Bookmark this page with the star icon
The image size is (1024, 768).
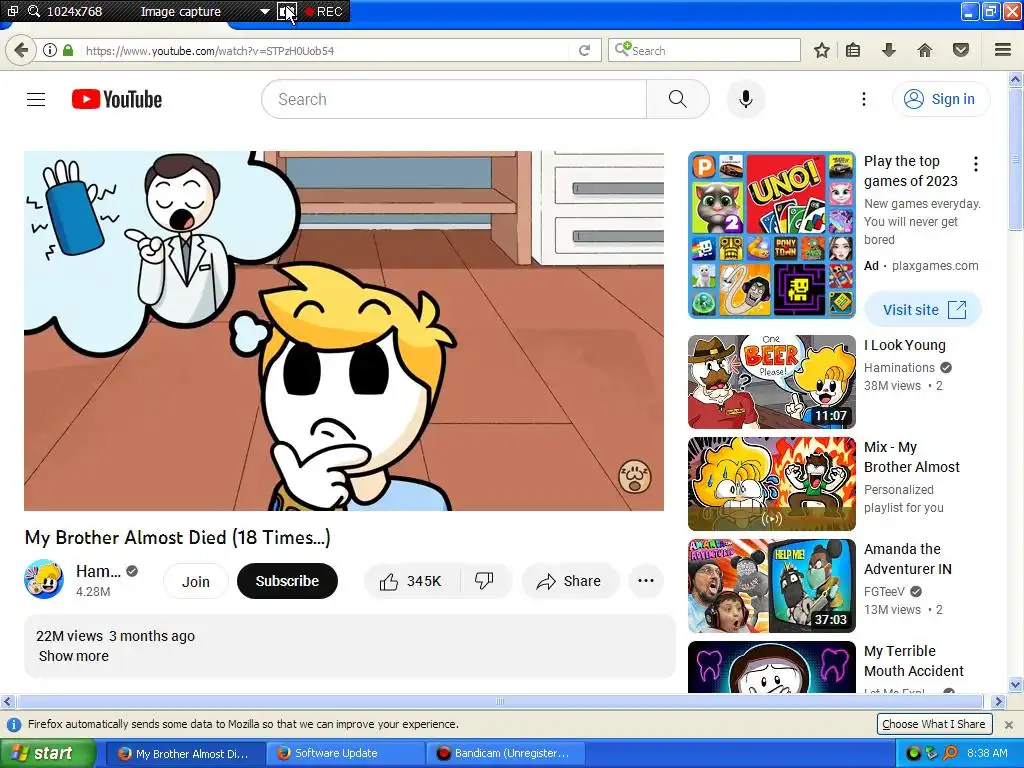point(822,50)
